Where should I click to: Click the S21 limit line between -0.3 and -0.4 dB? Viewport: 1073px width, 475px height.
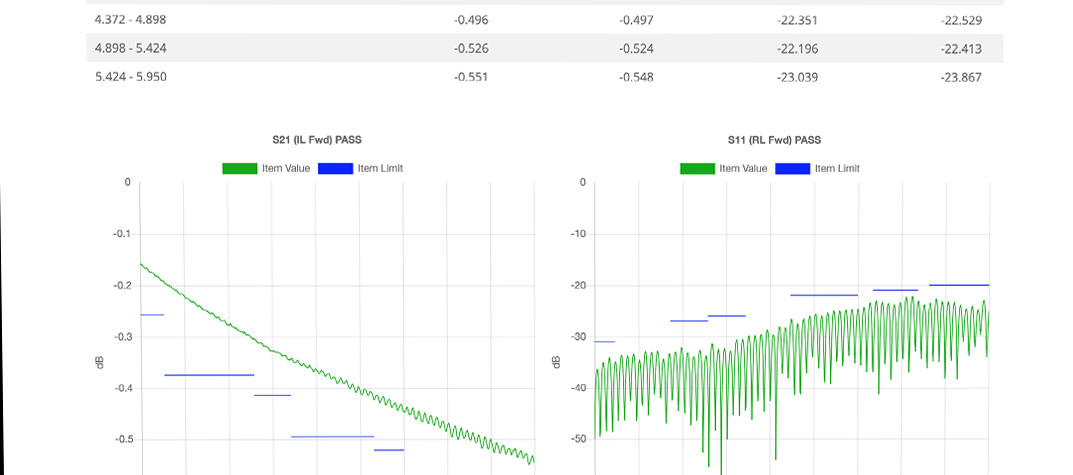point(208,375)
